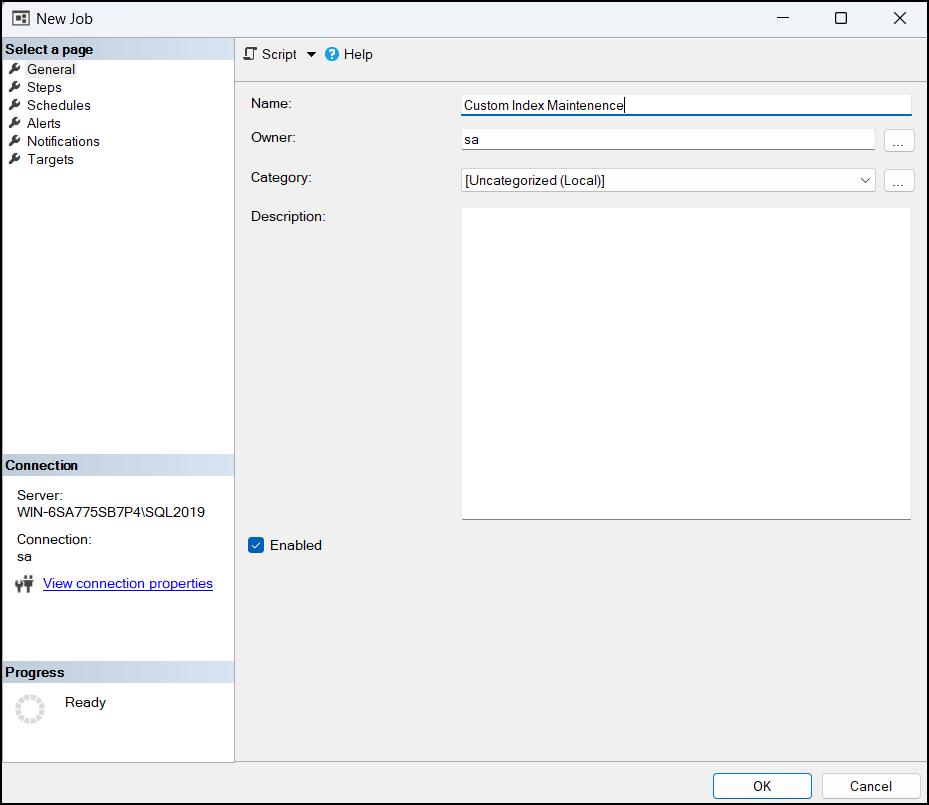Select the Targets page icon
Image resolution: width=929 pixels, height=805 pixels.
coord(14,159)
